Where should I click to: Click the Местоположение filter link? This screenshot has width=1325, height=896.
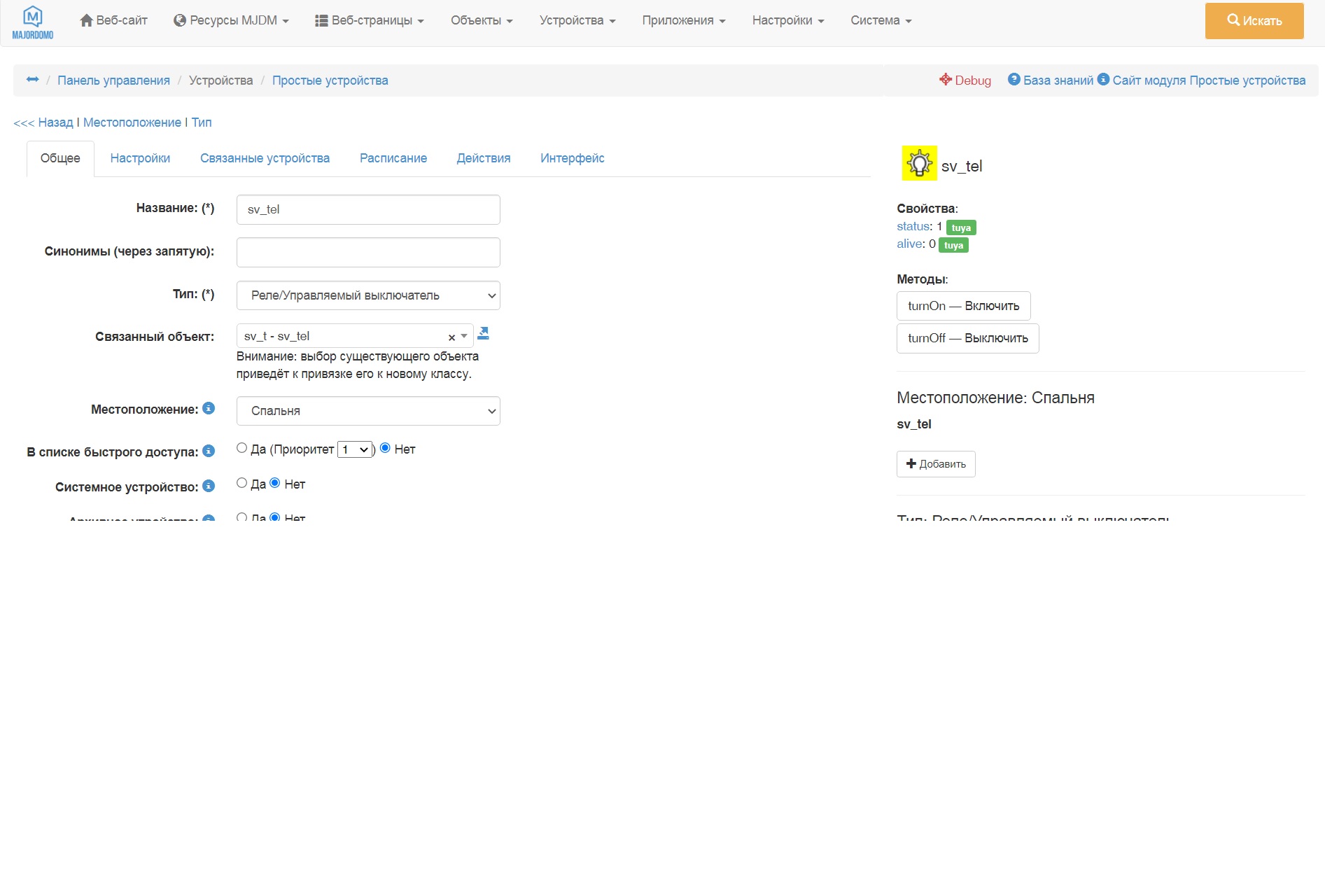point(132,122)
